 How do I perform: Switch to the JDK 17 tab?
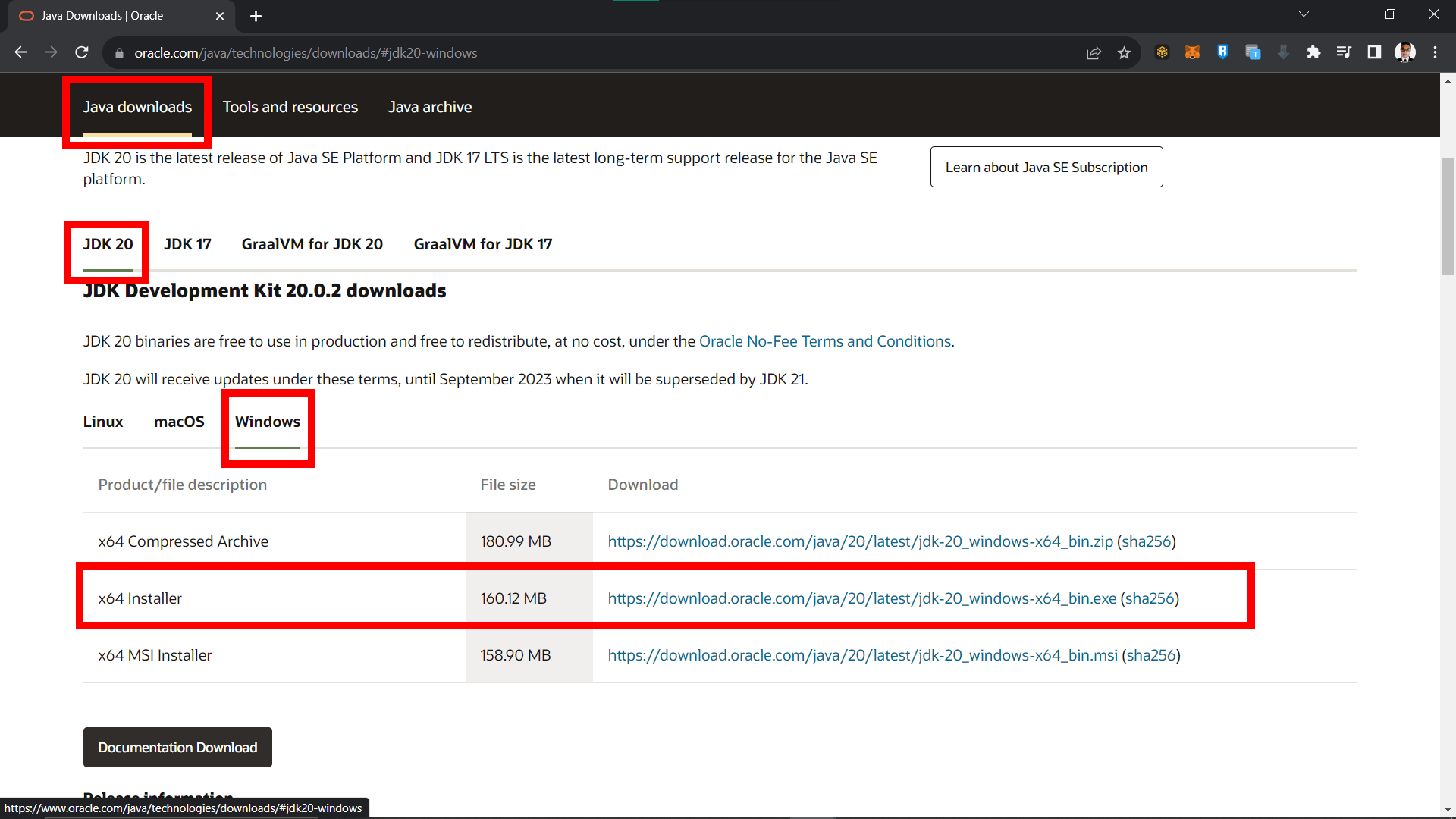(187, 244)
